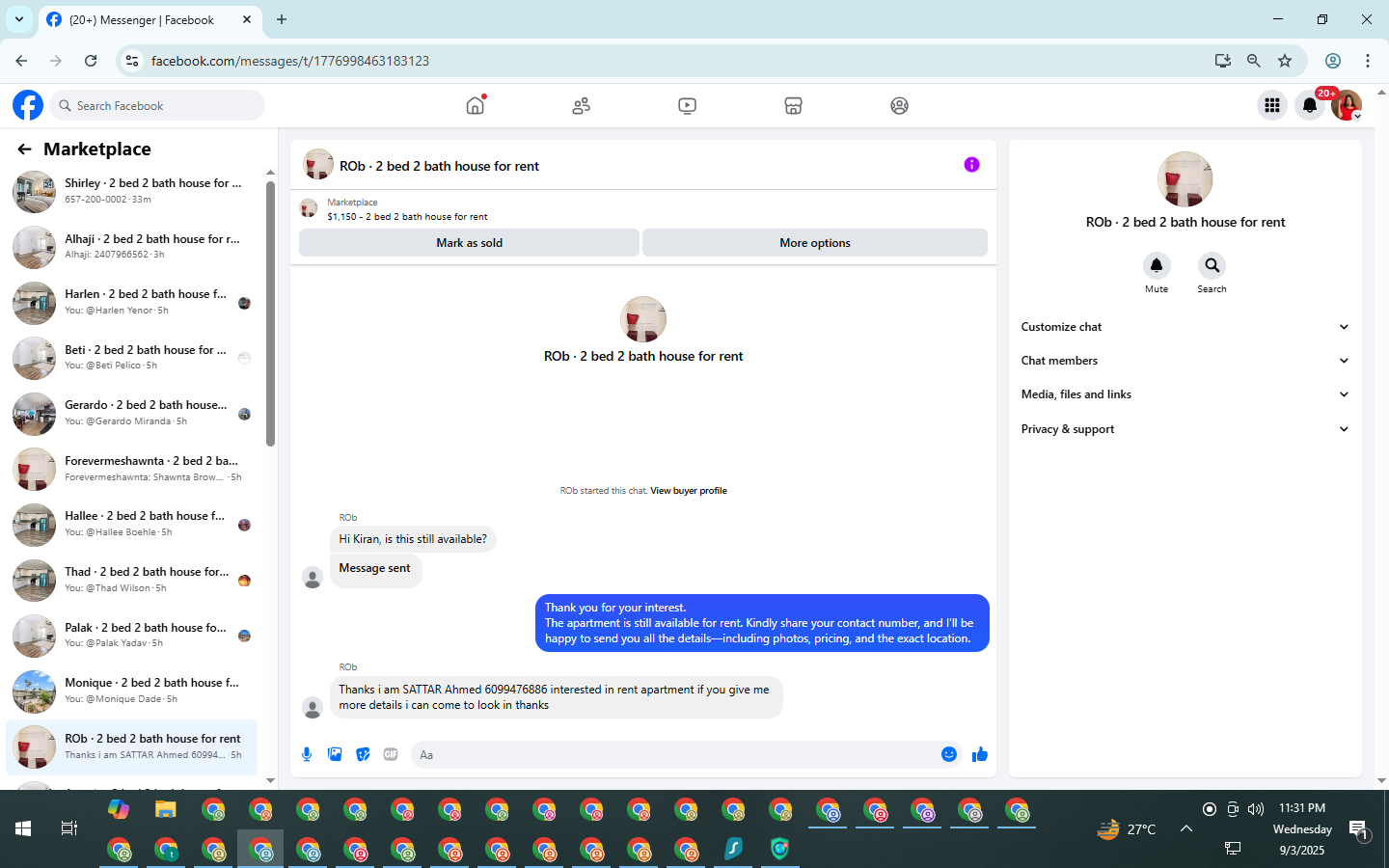Open the Harlen conversation

tap(132, 302)
